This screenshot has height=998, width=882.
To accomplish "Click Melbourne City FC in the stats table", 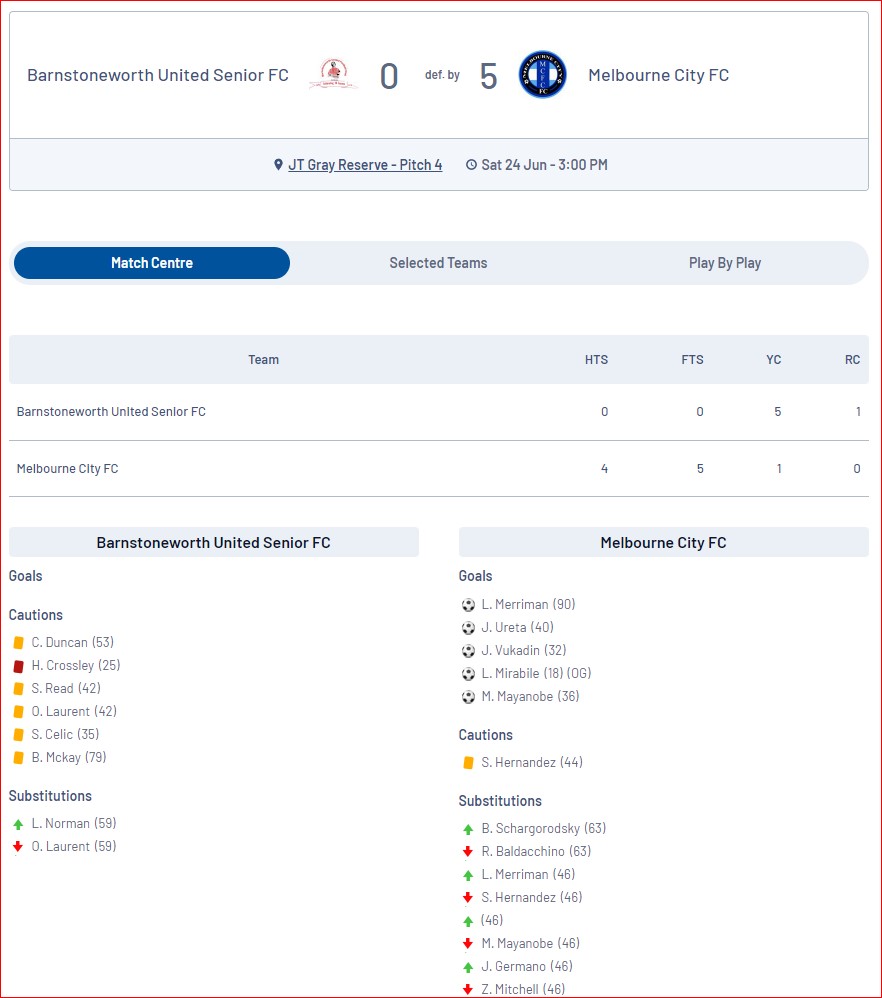I will pyautogui.click(x=67, y=469).
